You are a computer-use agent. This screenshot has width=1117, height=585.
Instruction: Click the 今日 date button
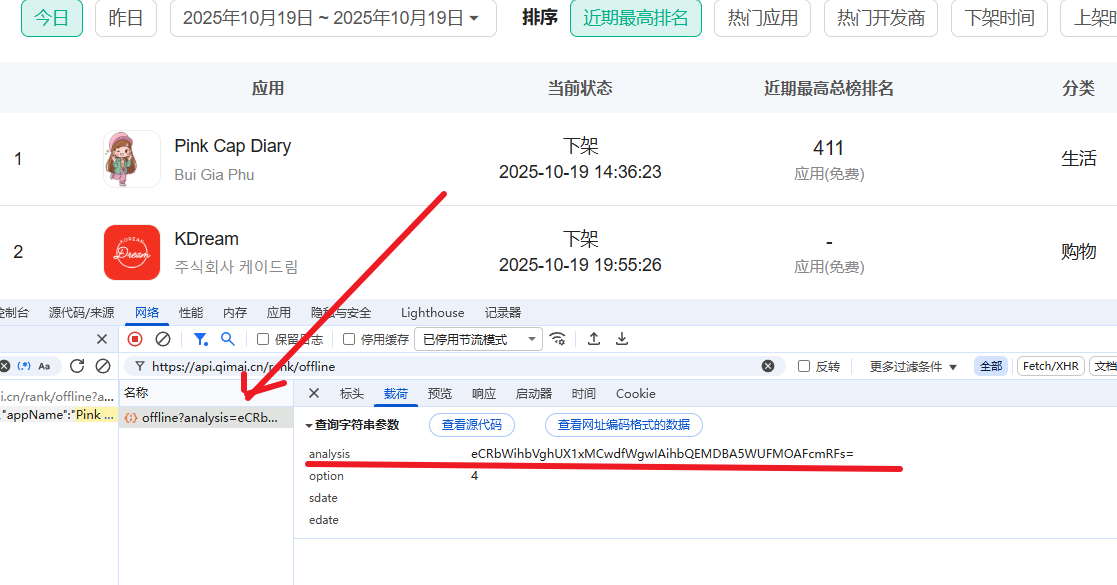pyautogui.click(x=52, y=18)
